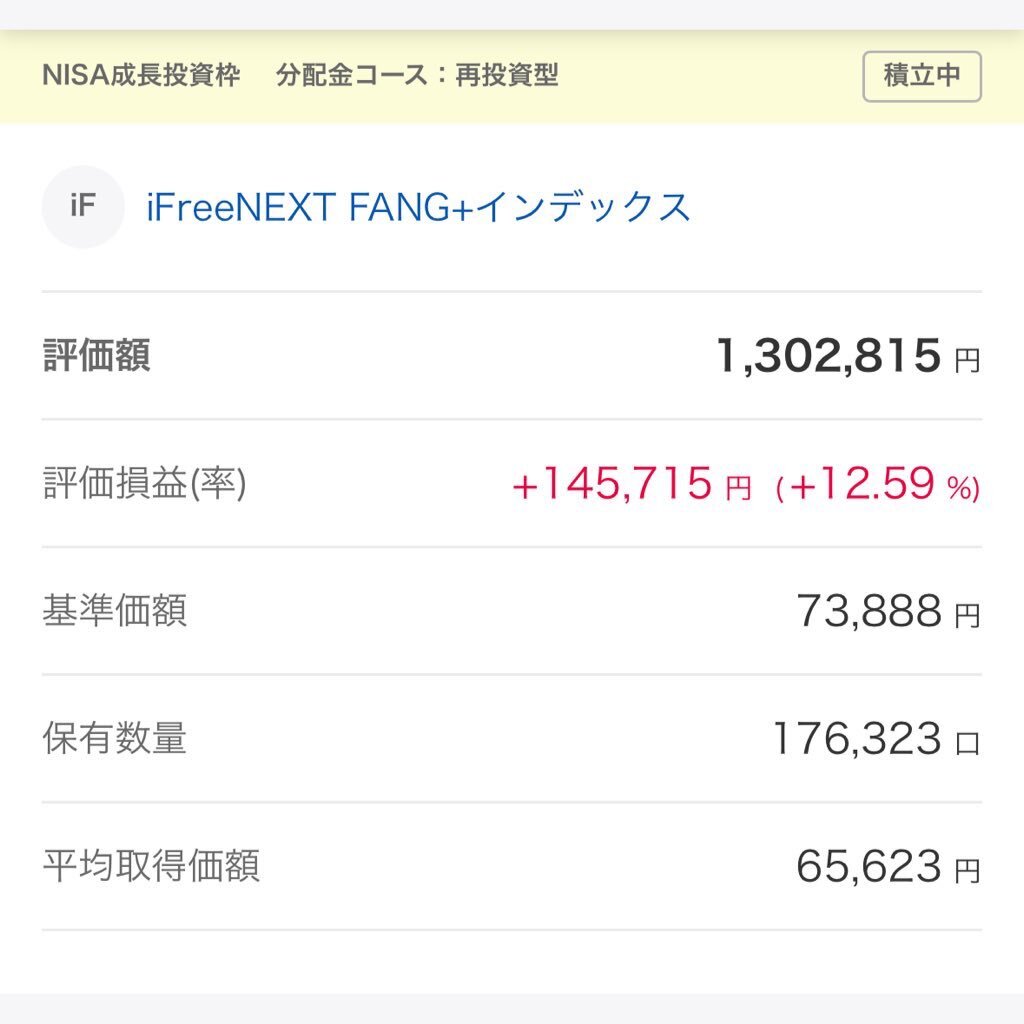Image resolution: width=1024 pixels, height=1024 pixels.
Task: Select the 保有数量 row label
Action: [115, 738]
